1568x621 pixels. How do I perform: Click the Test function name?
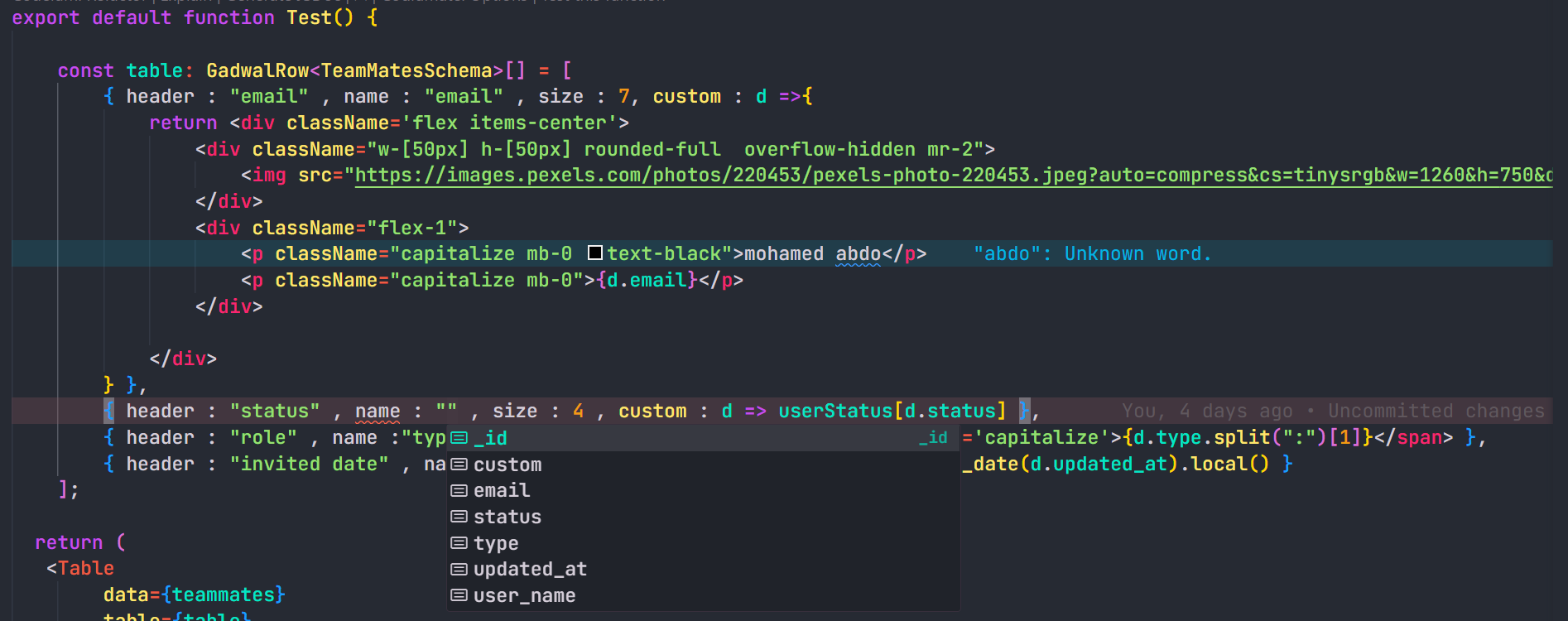309,17
